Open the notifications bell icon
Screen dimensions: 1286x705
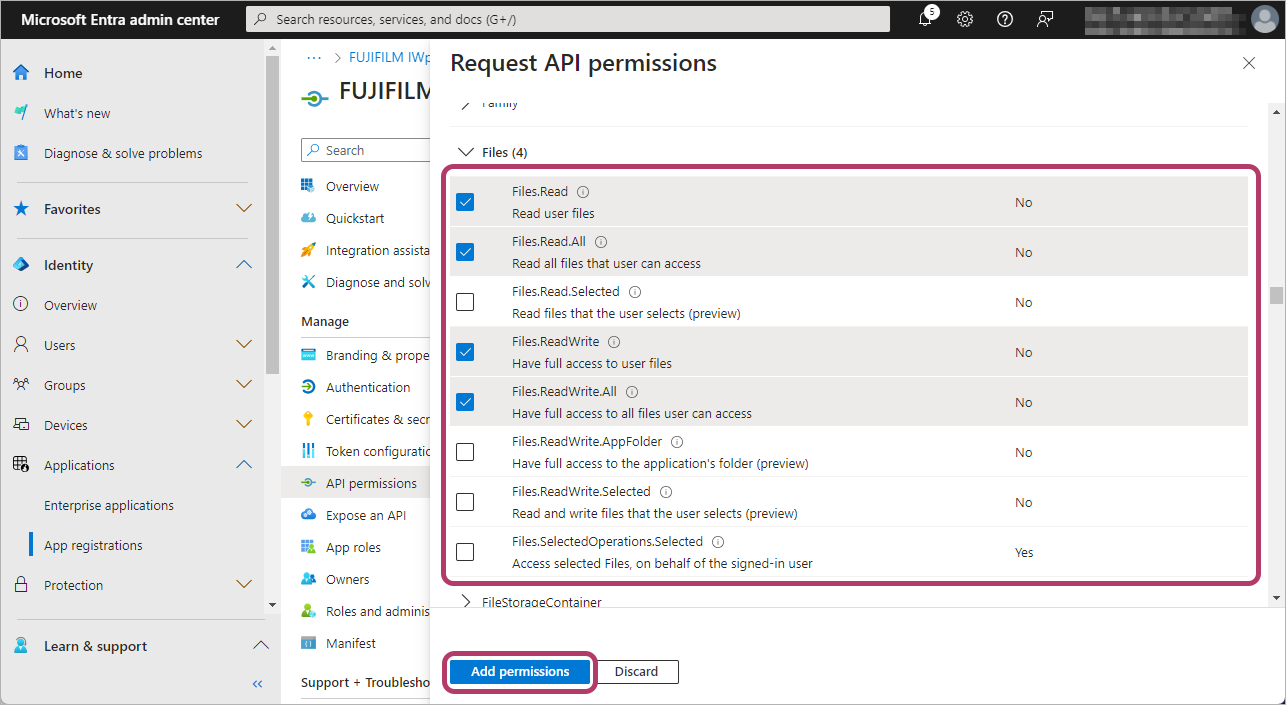pos(927,19)
